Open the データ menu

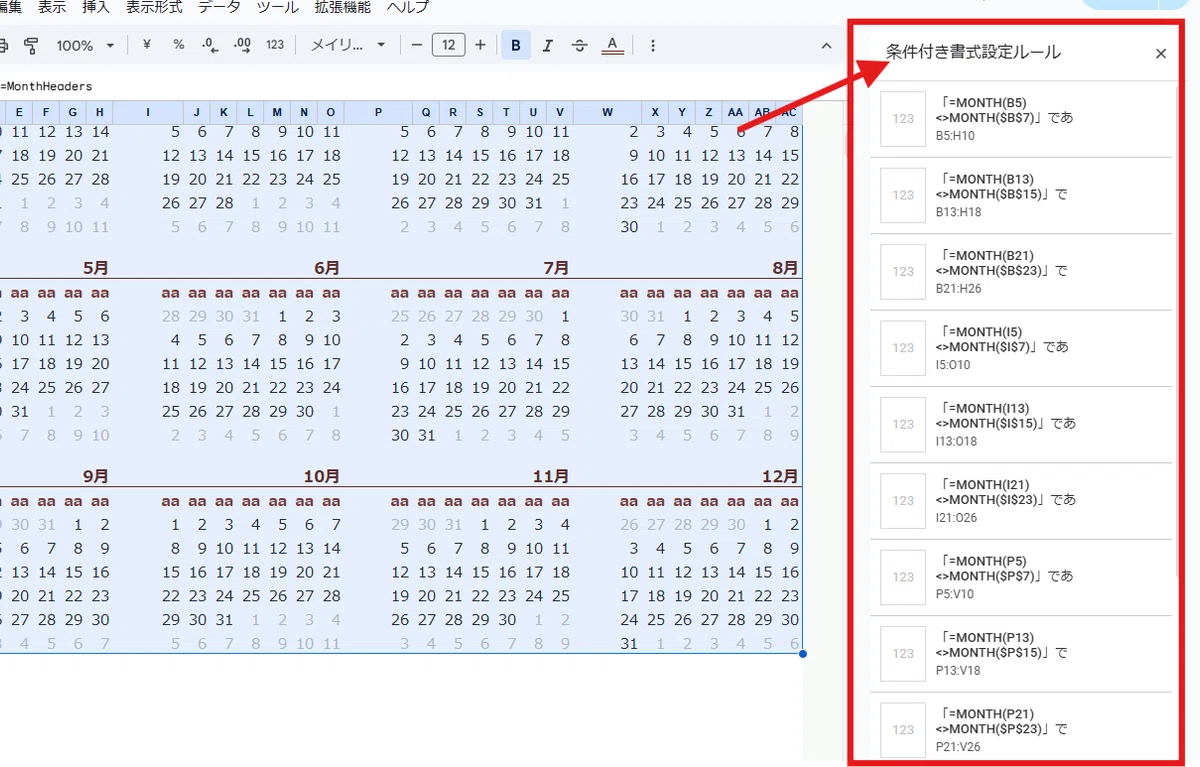coord(219,7)
